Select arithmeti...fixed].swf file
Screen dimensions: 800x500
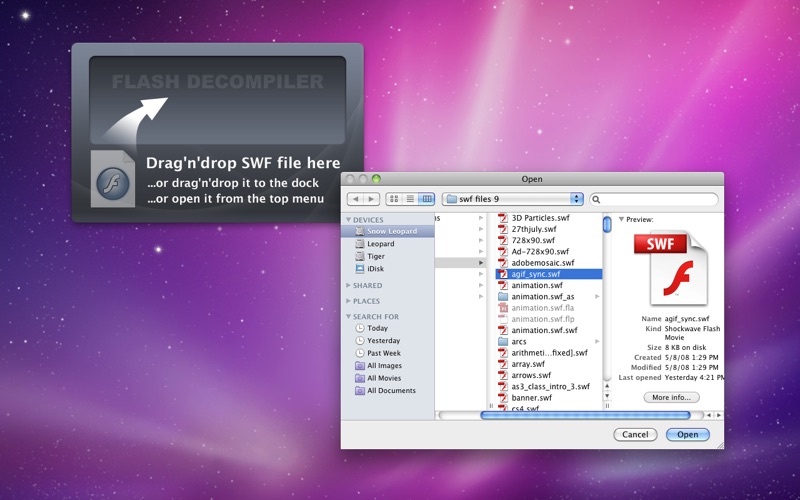tap(549, 353)
